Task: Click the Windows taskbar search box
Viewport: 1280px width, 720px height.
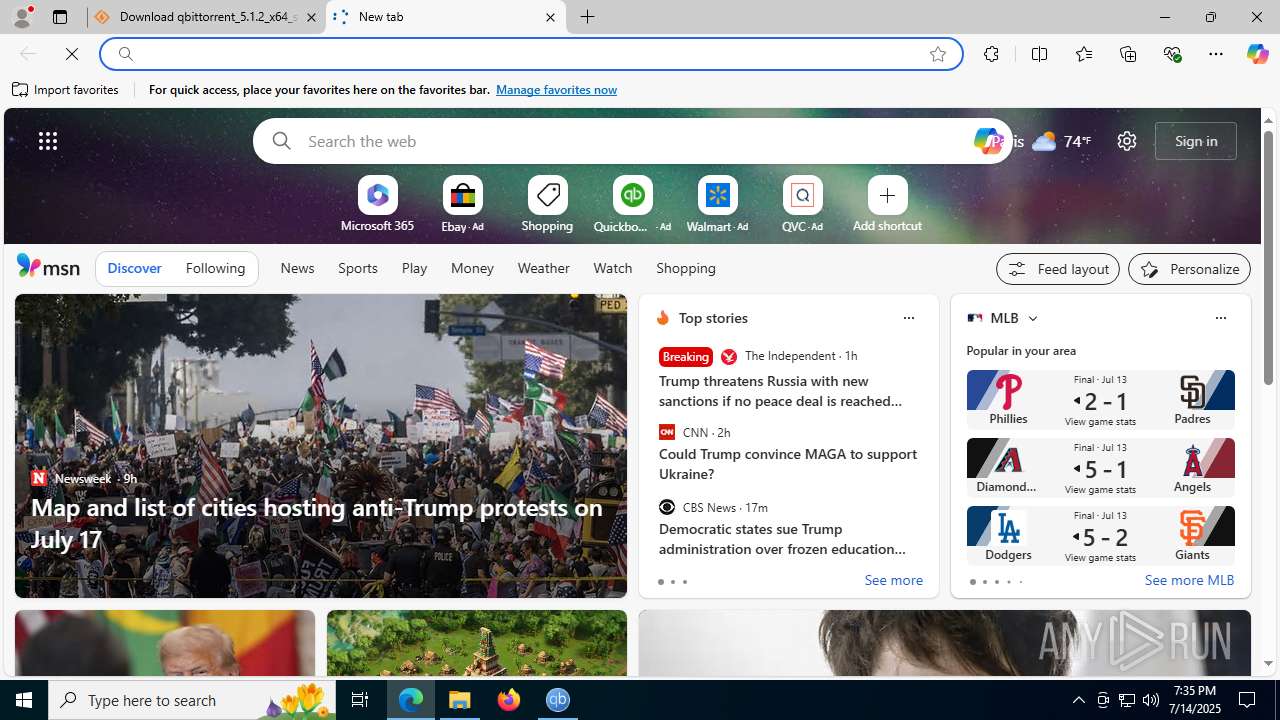Action: click(x=190, y=700)
